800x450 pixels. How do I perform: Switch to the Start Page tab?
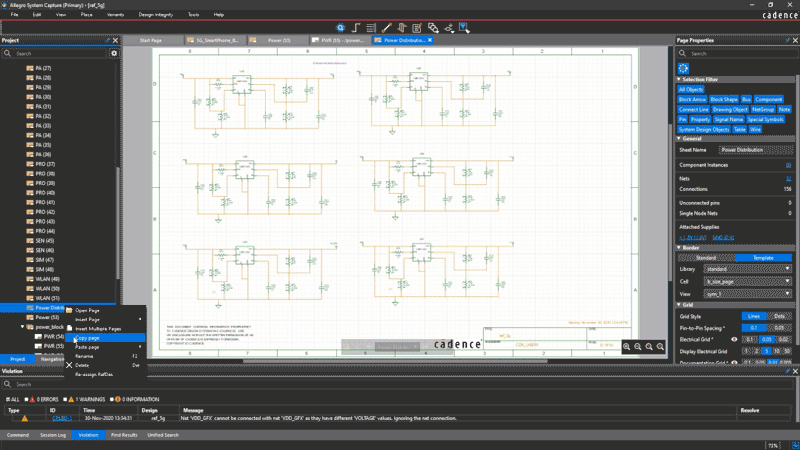[151, 40]
